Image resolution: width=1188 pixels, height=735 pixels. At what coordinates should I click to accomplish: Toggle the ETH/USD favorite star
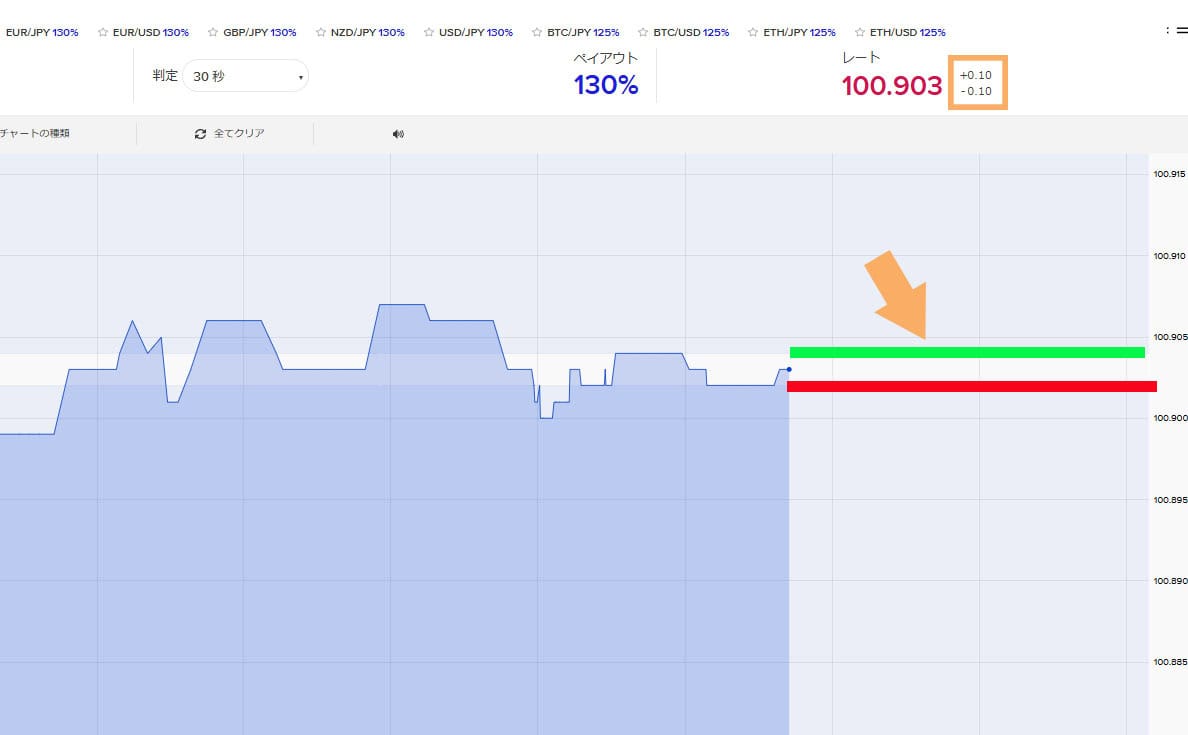pyautogui.click(x=860, y=32)
